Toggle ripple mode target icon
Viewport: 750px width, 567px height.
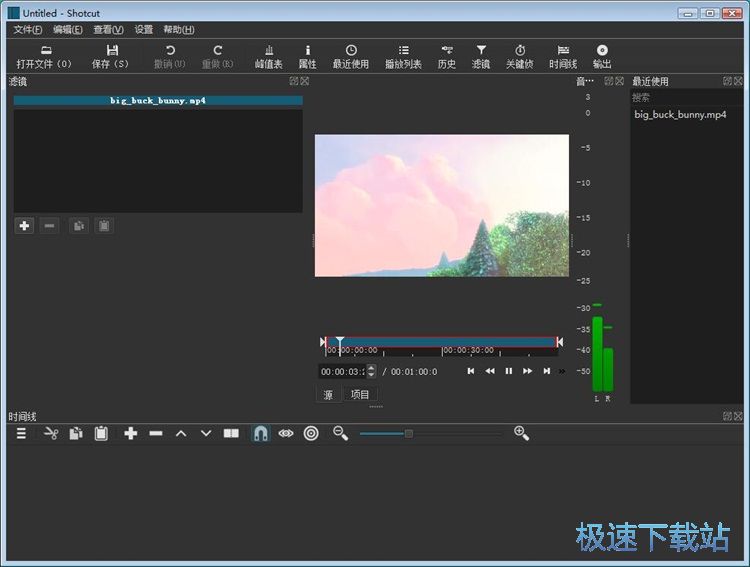click(x=311, y=433)
